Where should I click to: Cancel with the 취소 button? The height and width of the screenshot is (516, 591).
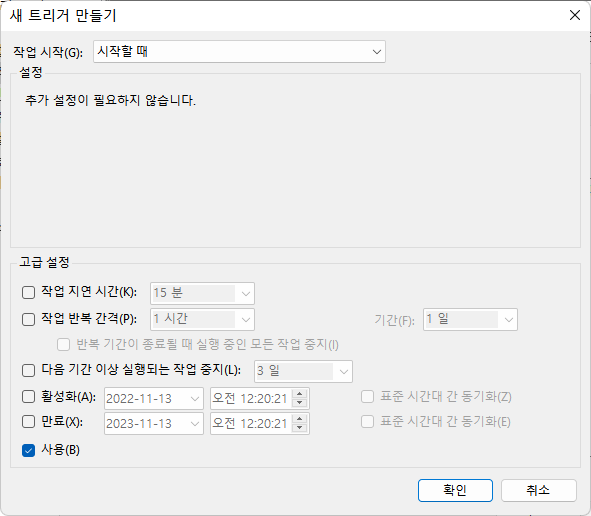[539, 490]
